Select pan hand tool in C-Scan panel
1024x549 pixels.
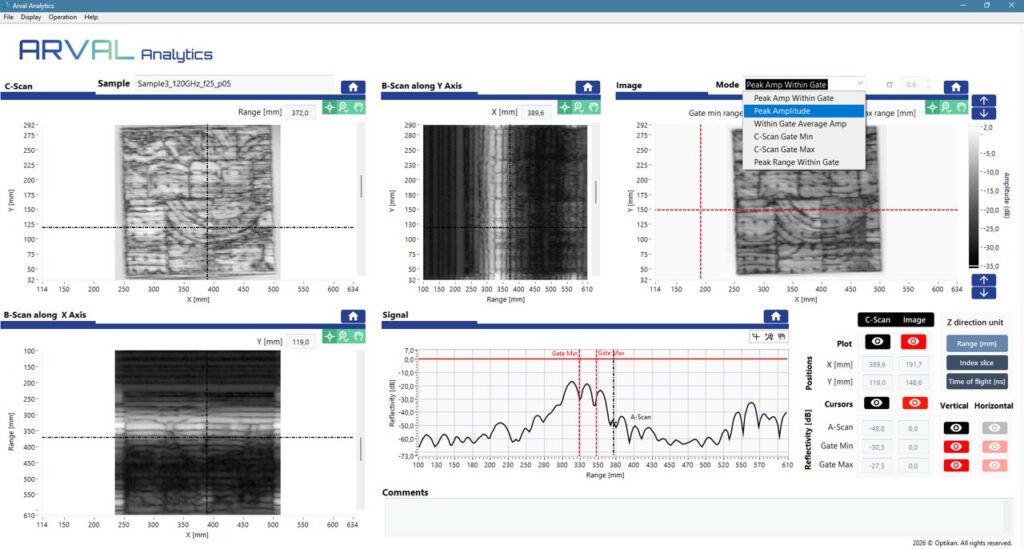tap(358, 107)
